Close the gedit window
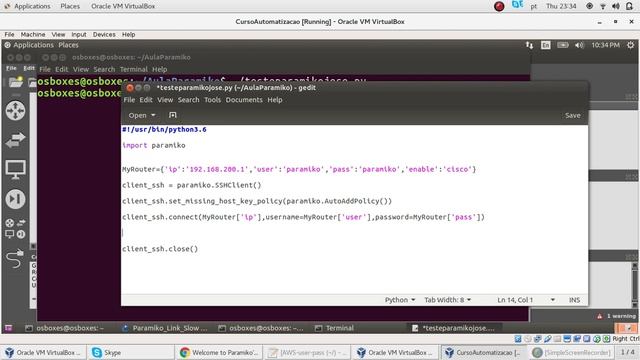The height and width of the screenshot is (360, 640). point(130,88)
